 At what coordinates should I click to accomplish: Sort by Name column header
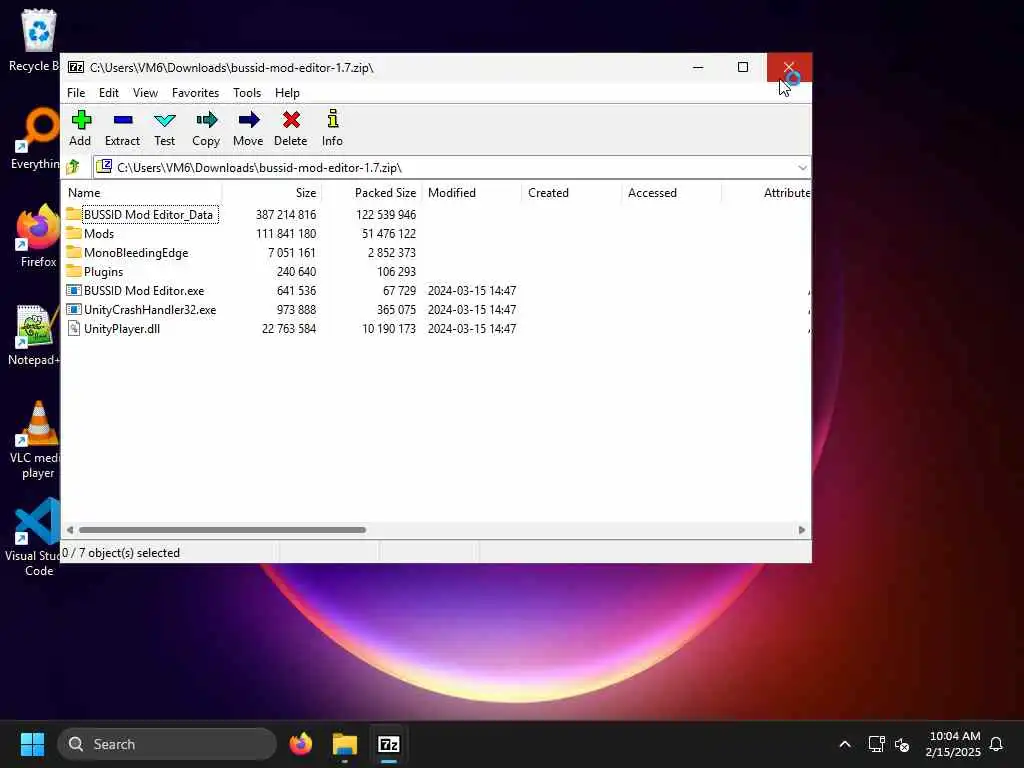click(x=142, y=193)
